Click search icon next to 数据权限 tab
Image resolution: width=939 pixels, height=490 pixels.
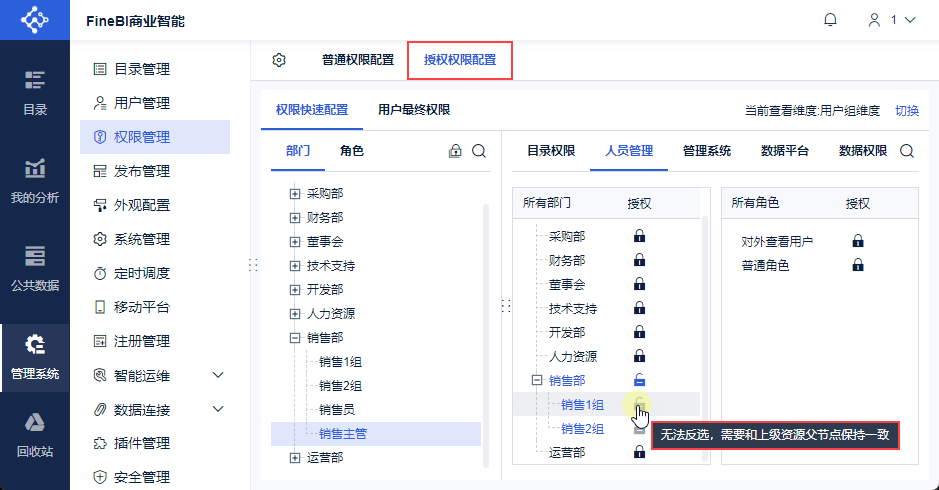(907, 151)
